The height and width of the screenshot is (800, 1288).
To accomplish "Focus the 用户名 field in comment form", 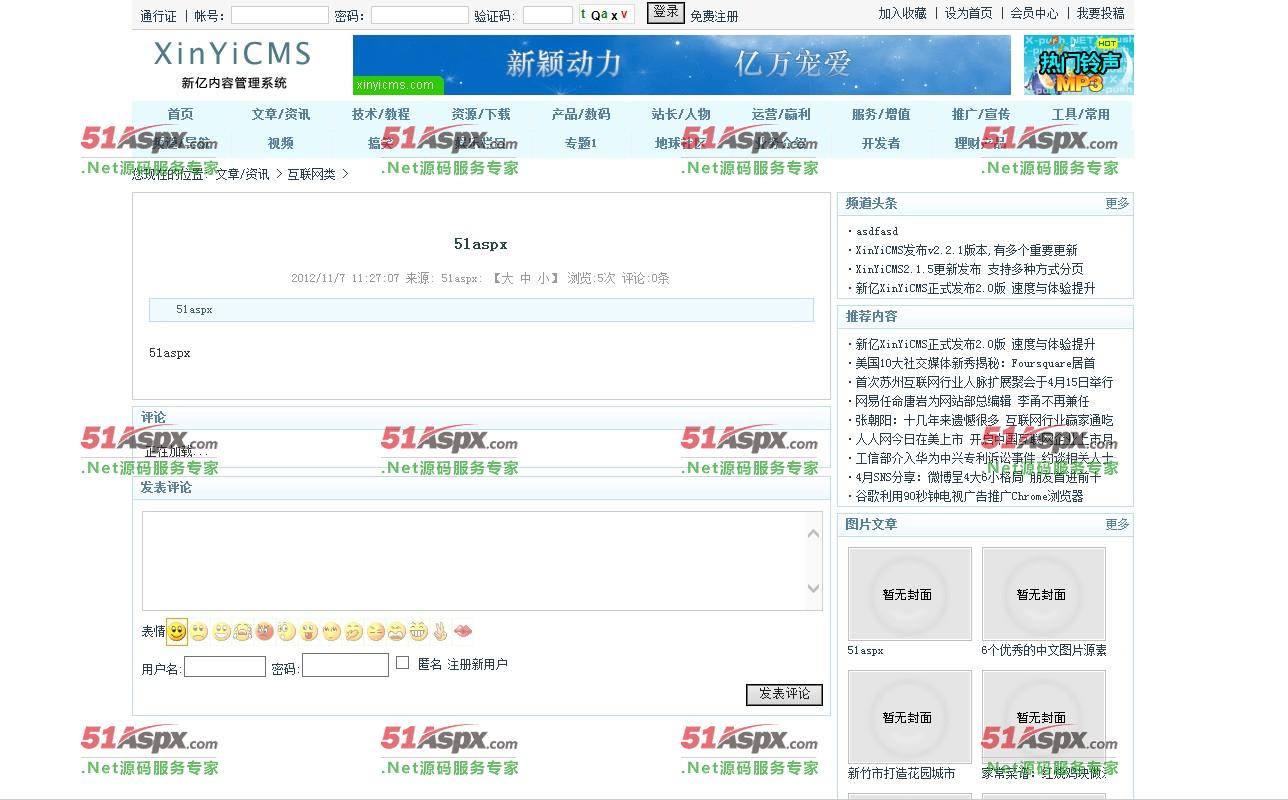I will [x=225, y=666].
